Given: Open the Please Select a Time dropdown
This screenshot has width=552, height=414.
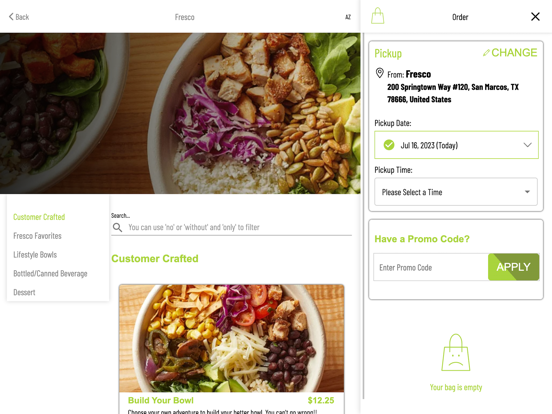Looking at the screenshot, I should point(456,192).
